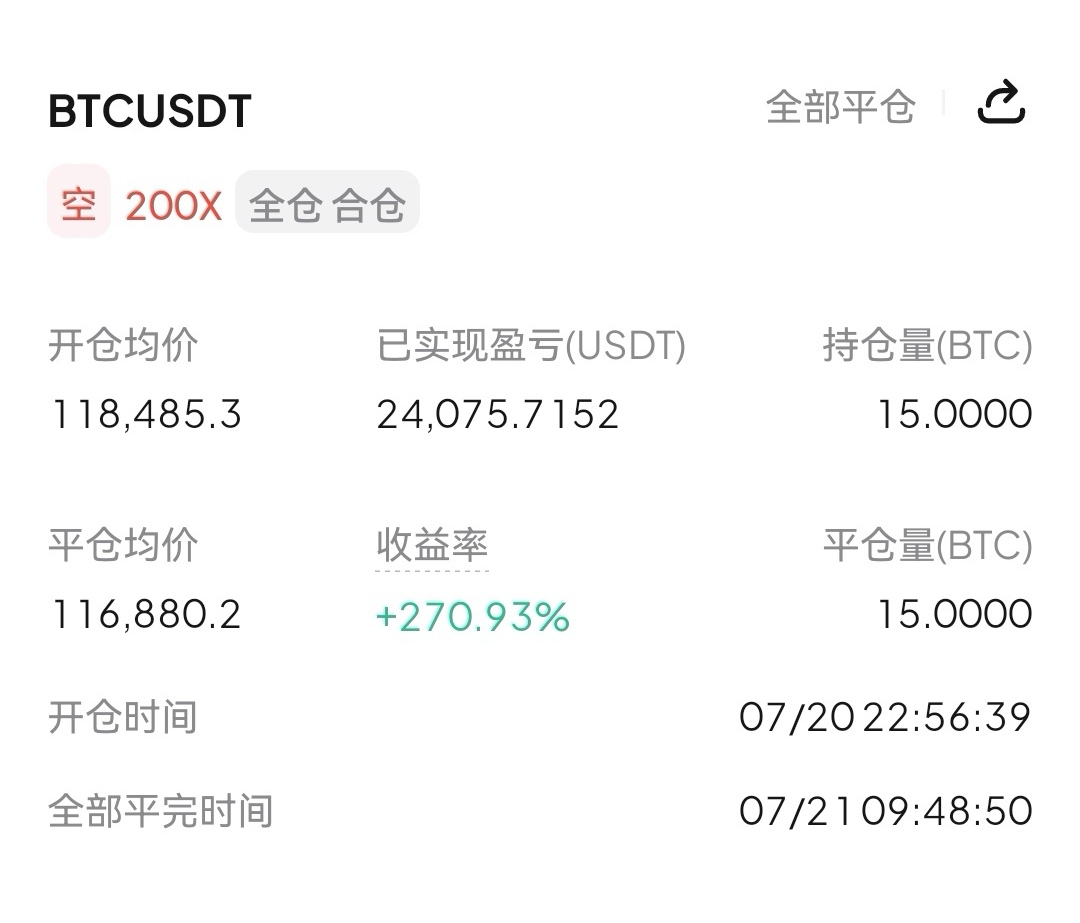This screenshot has height=923, width=1080.
Task: Tap the entry average price 118,485.3
Action: 145,414
